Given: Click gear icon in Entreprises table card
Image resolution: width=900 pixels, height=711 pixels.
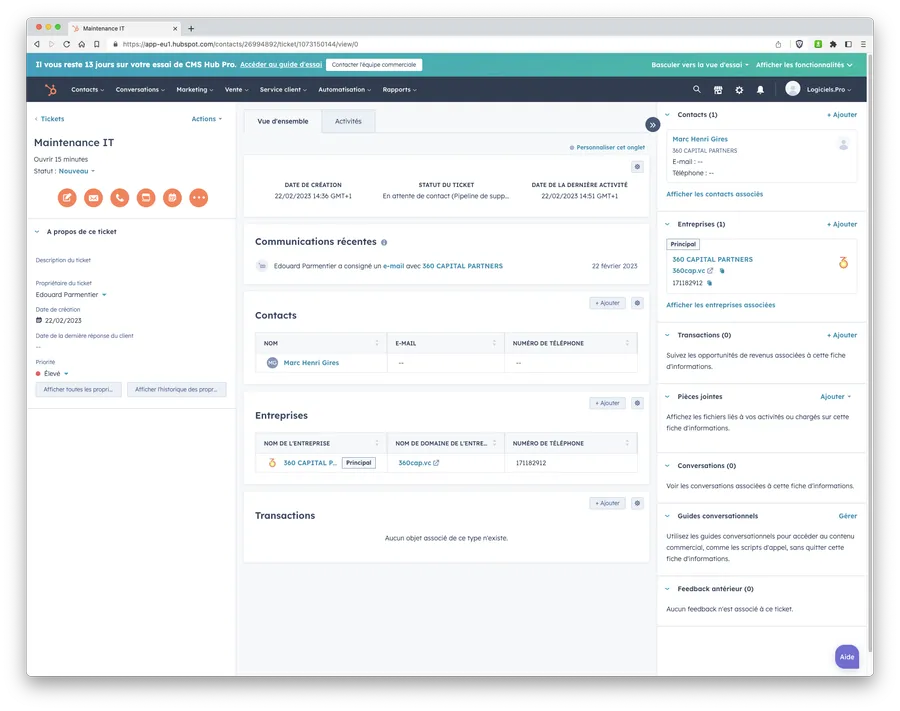Looking at the screenshot, I should point(637,403).
